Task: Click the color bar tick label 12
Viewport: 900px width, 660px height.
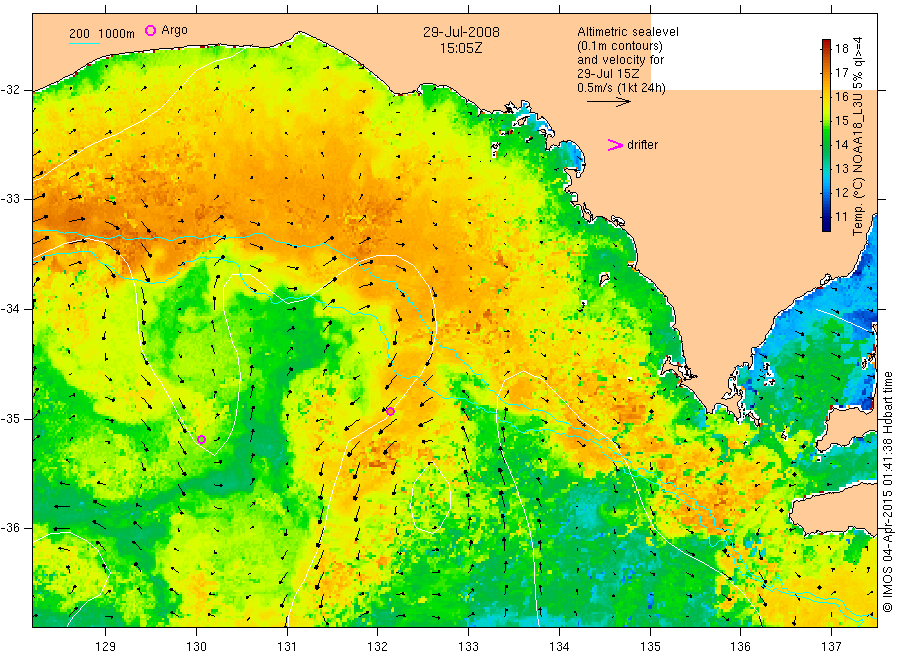Action: point(841,193)
